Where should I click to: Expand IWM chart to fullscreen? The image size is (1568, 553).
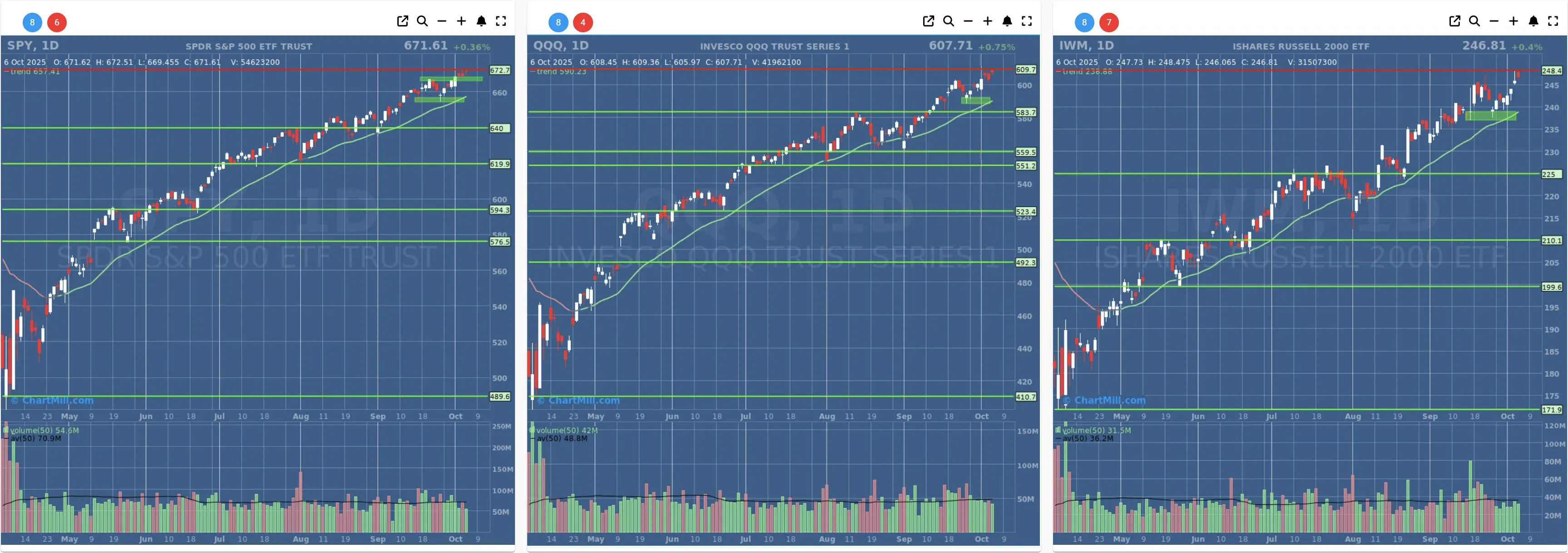point(1553,21)
